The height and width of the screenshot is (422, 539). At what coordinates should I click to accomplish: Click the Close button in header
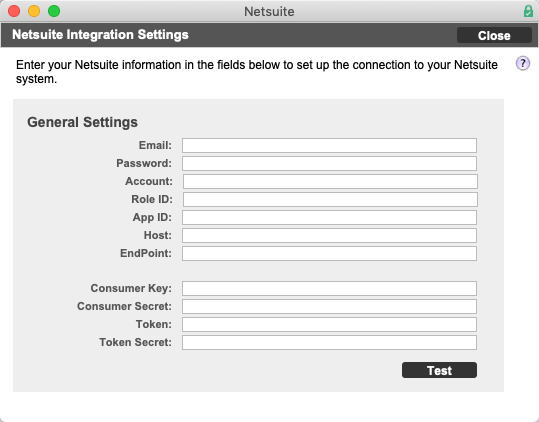point(494,35)
